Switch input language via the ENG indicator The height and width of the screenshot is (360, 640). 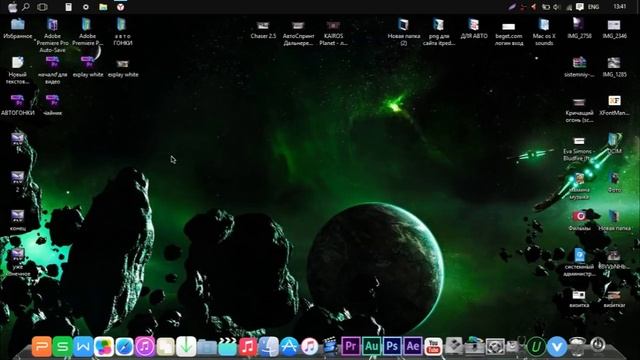[593, 7]
